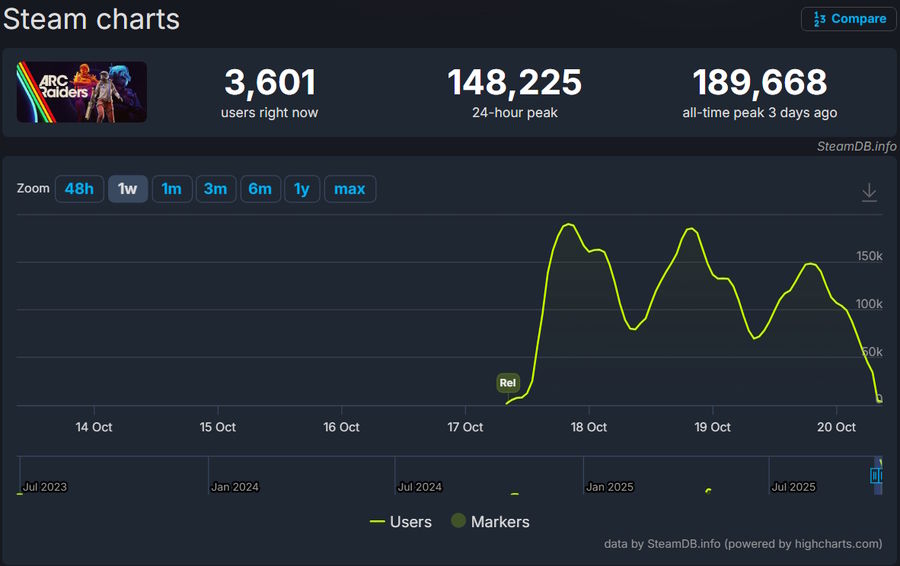
Task: Toggle the Users series label in legend
Action: click(x=411, y=522)
